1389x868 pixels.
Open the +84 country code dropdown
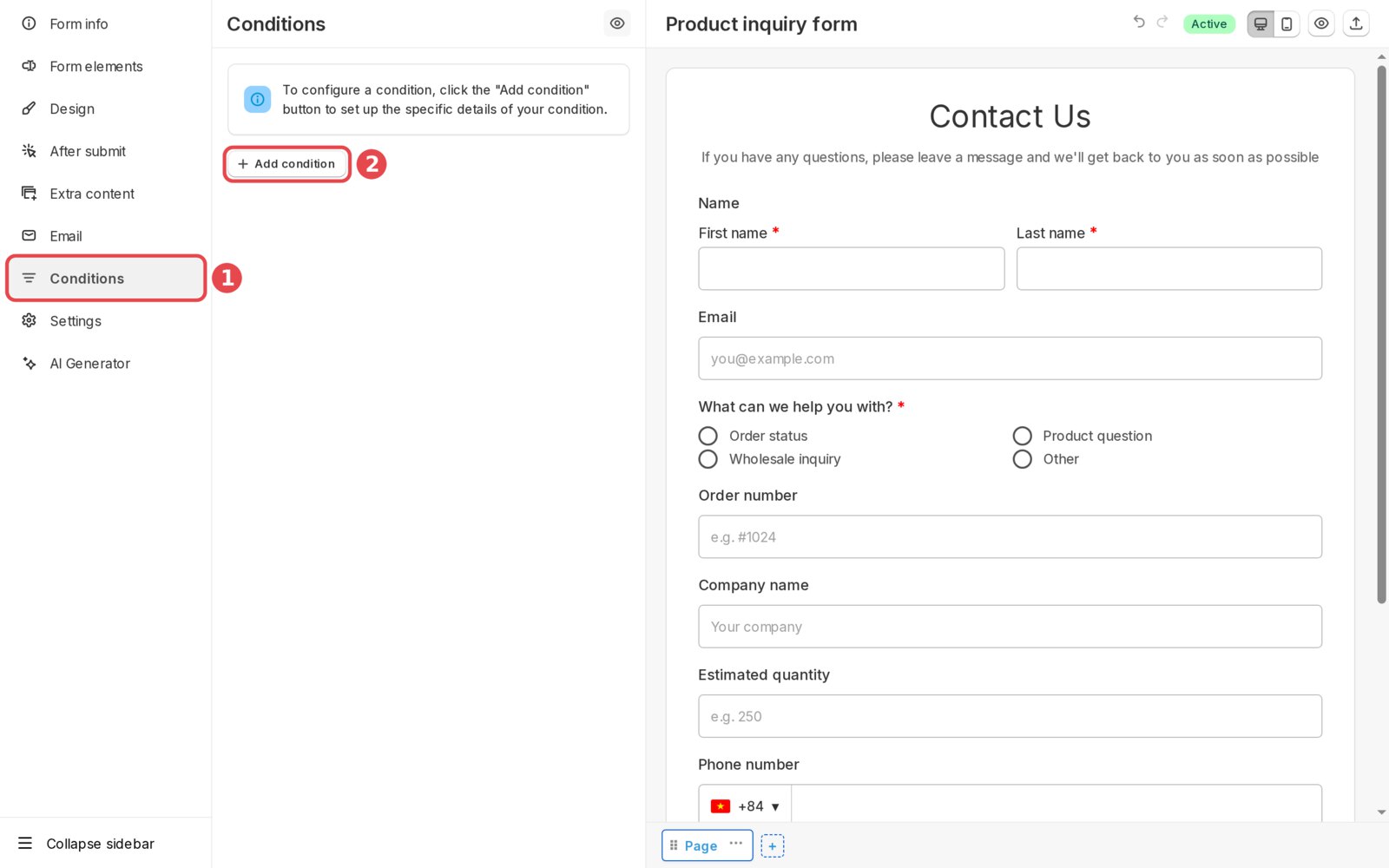click(x=745, y=806)
